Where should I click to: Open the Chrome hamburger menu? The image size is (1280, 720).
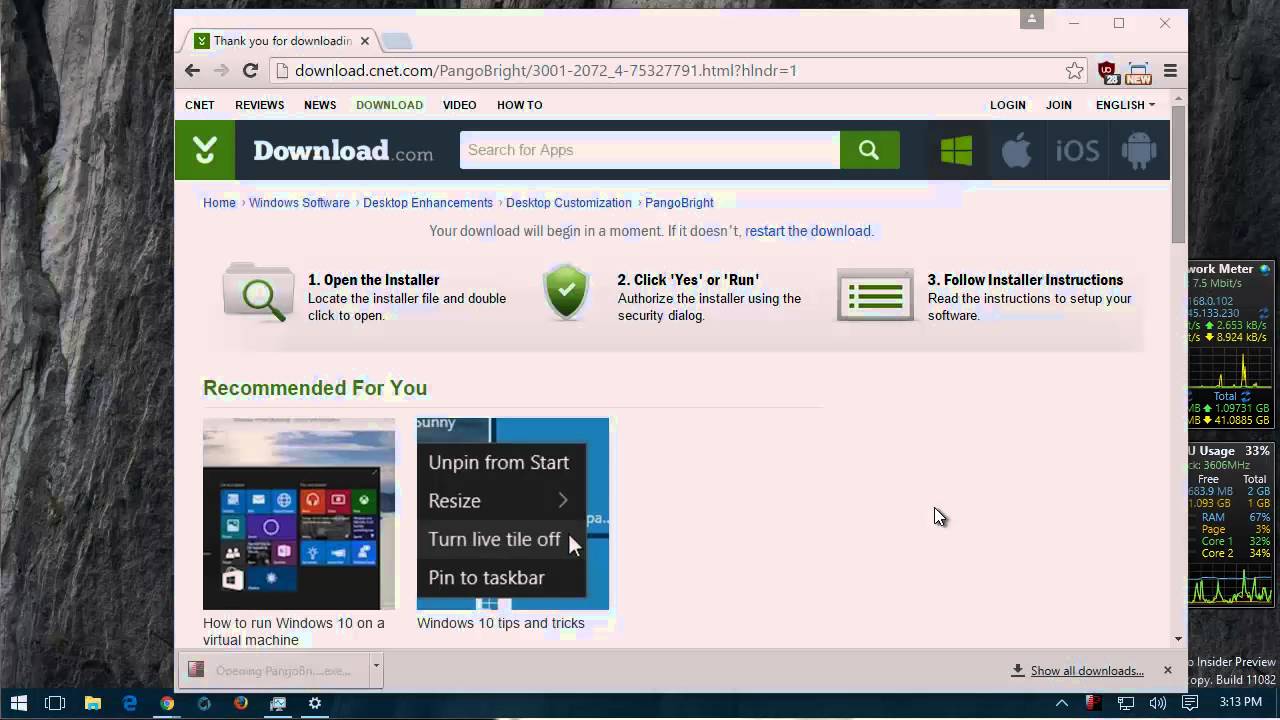(x=1170, y=71)
